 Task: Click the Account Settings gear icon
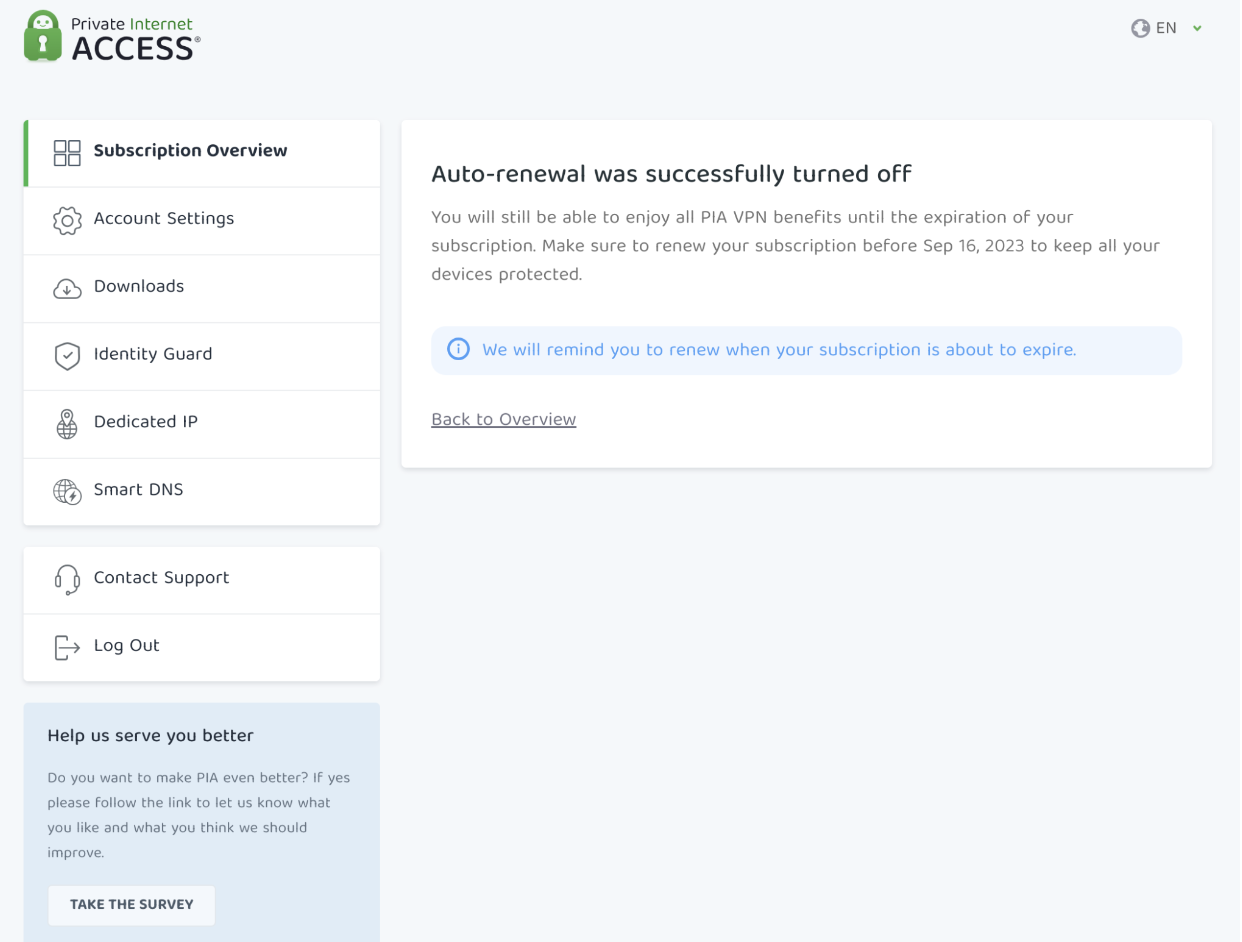[x=67, y=221]
